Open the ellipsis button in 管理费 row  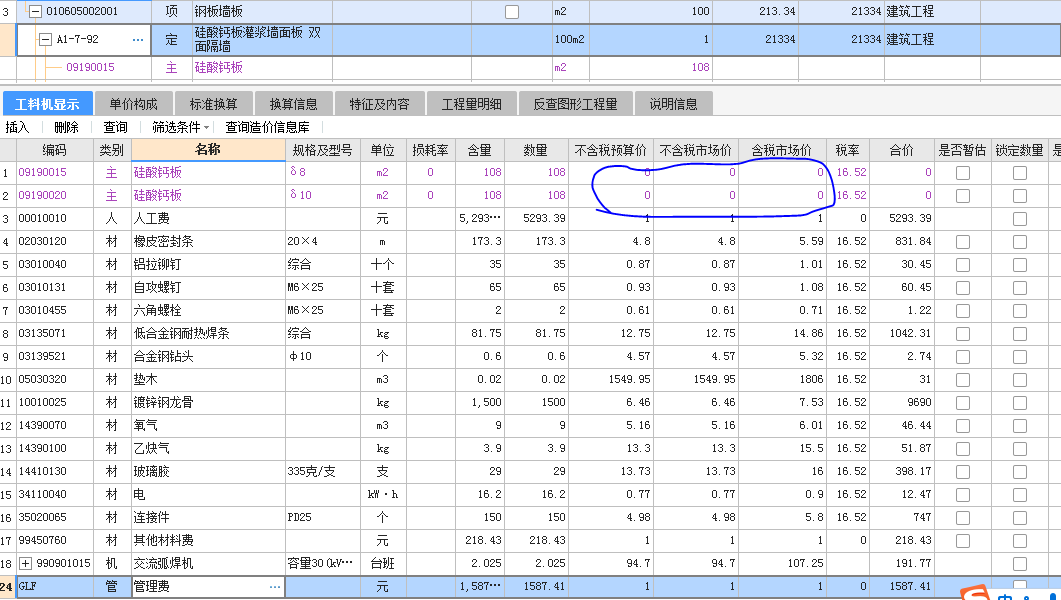(275, 586)
